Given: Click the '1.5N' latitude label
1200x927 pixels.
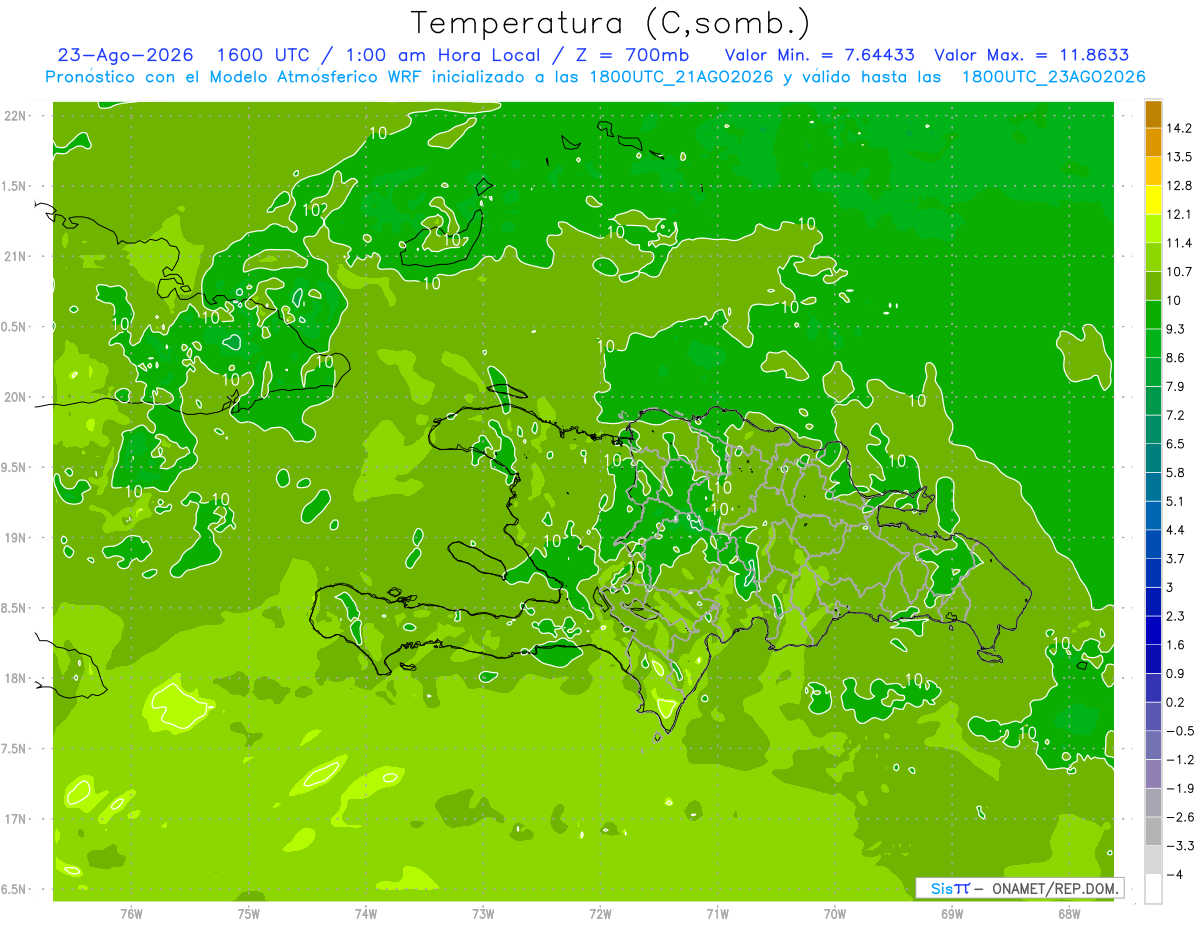Looking at the screenshot, I should 15,186.
